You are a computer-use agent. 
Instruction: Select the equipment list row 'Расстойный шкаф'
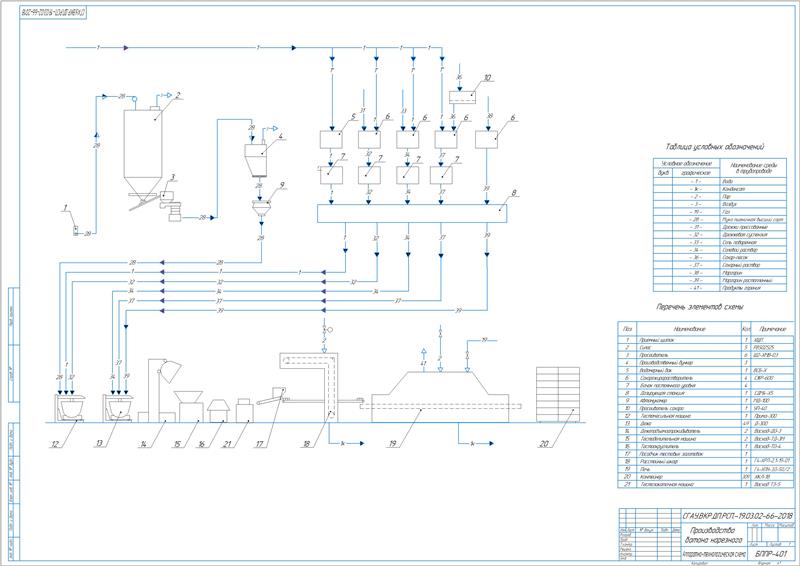(706, 461)
